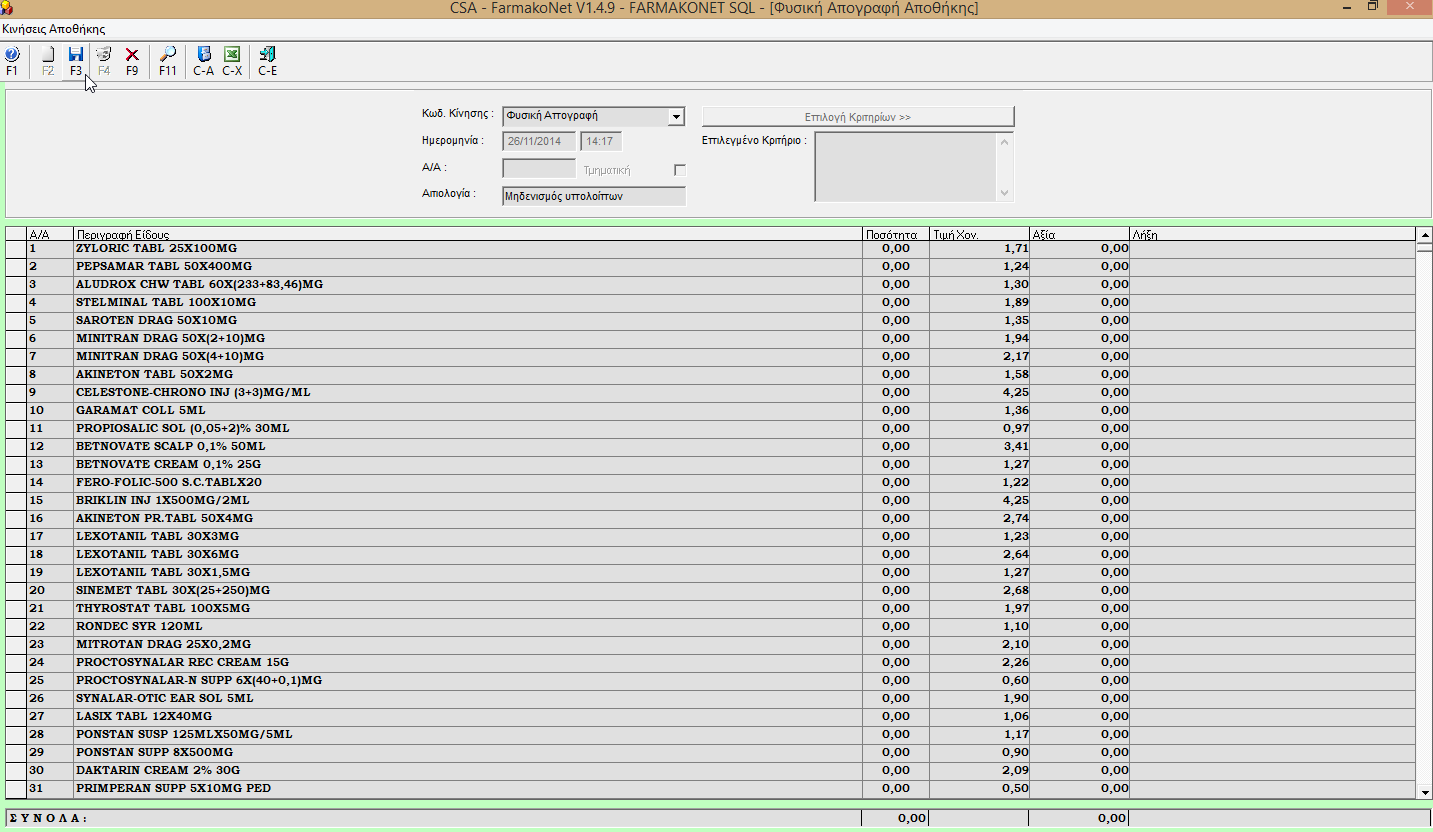Click the F2 new document icon
Viewport: 1433px width, 832px height.
[x=48, y=61]
